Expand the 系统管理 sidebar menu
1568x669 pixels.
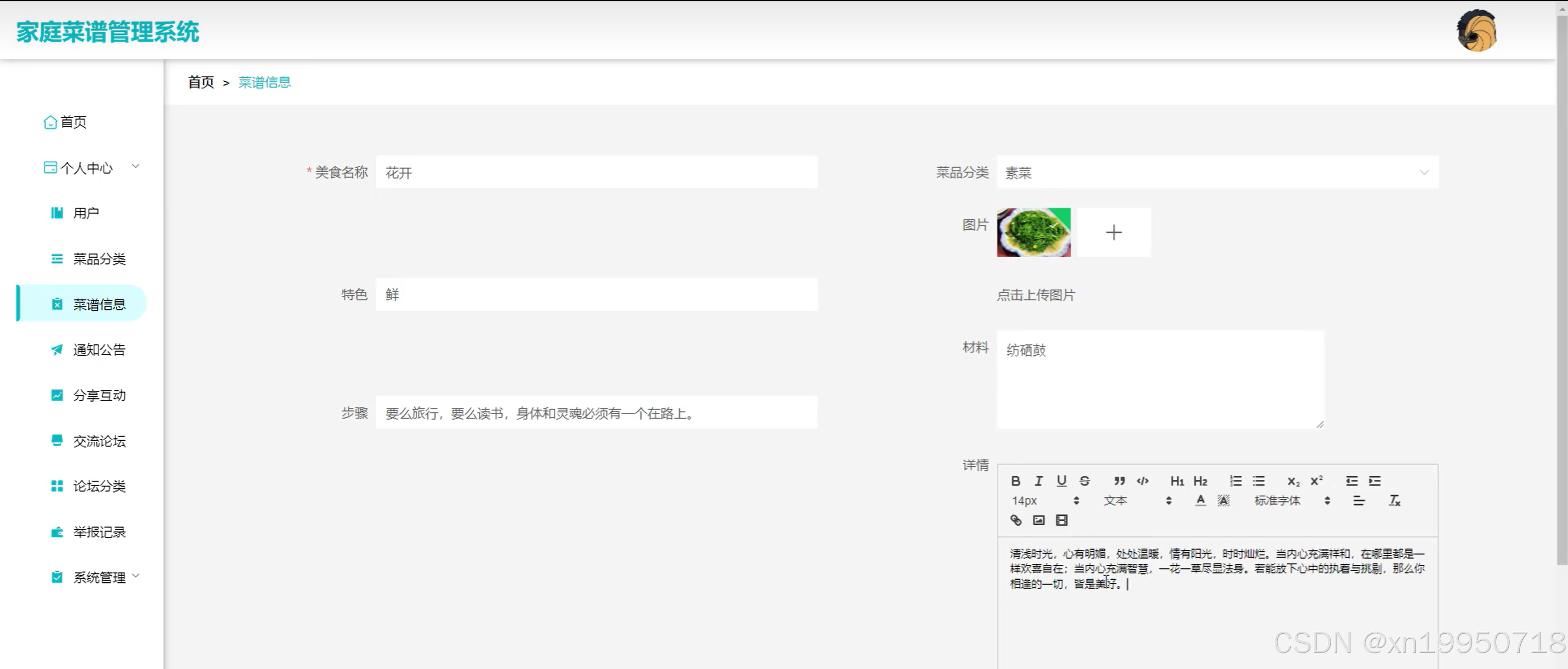[95, 577]
